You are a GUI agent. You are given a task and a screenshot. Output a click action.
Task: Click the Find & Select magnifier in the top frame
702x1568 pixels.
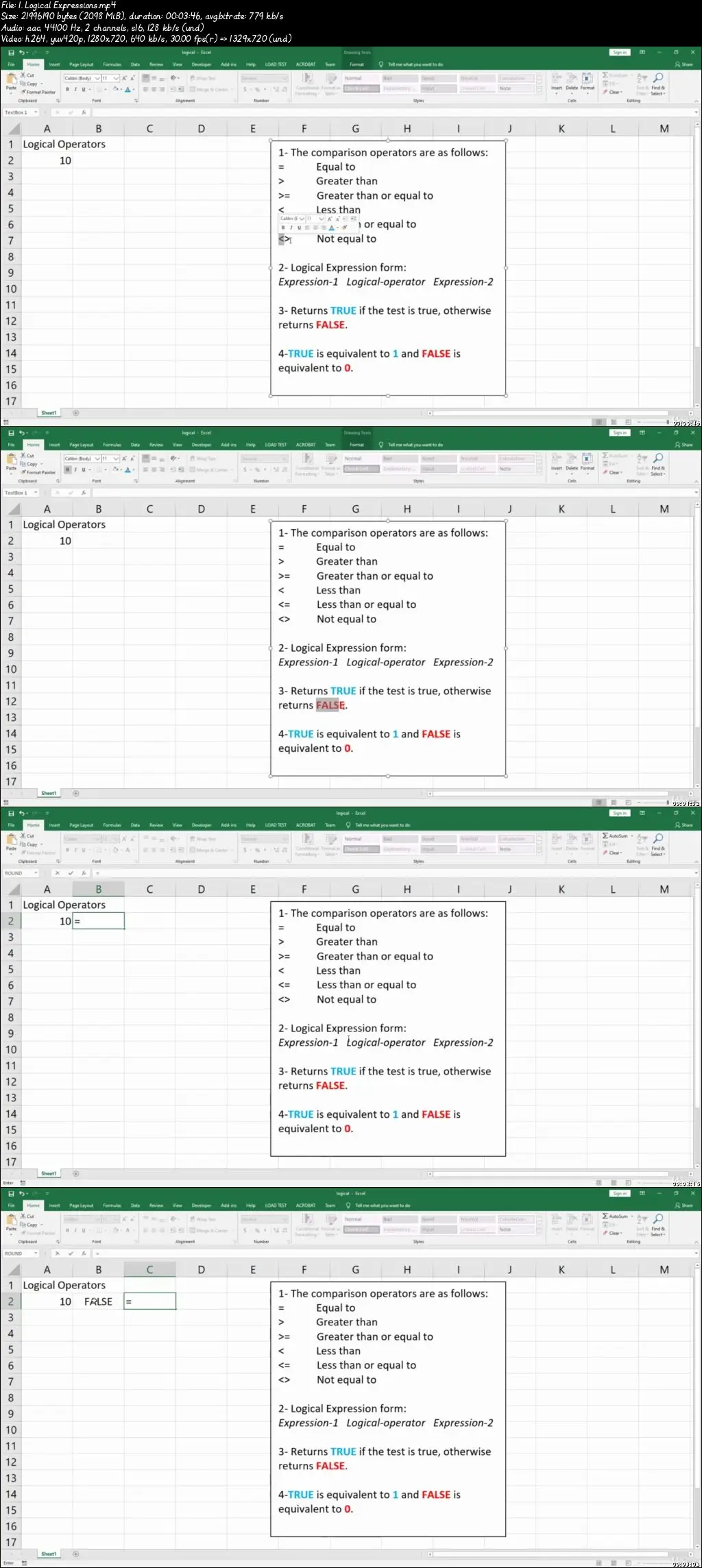[x=658, y=77]
